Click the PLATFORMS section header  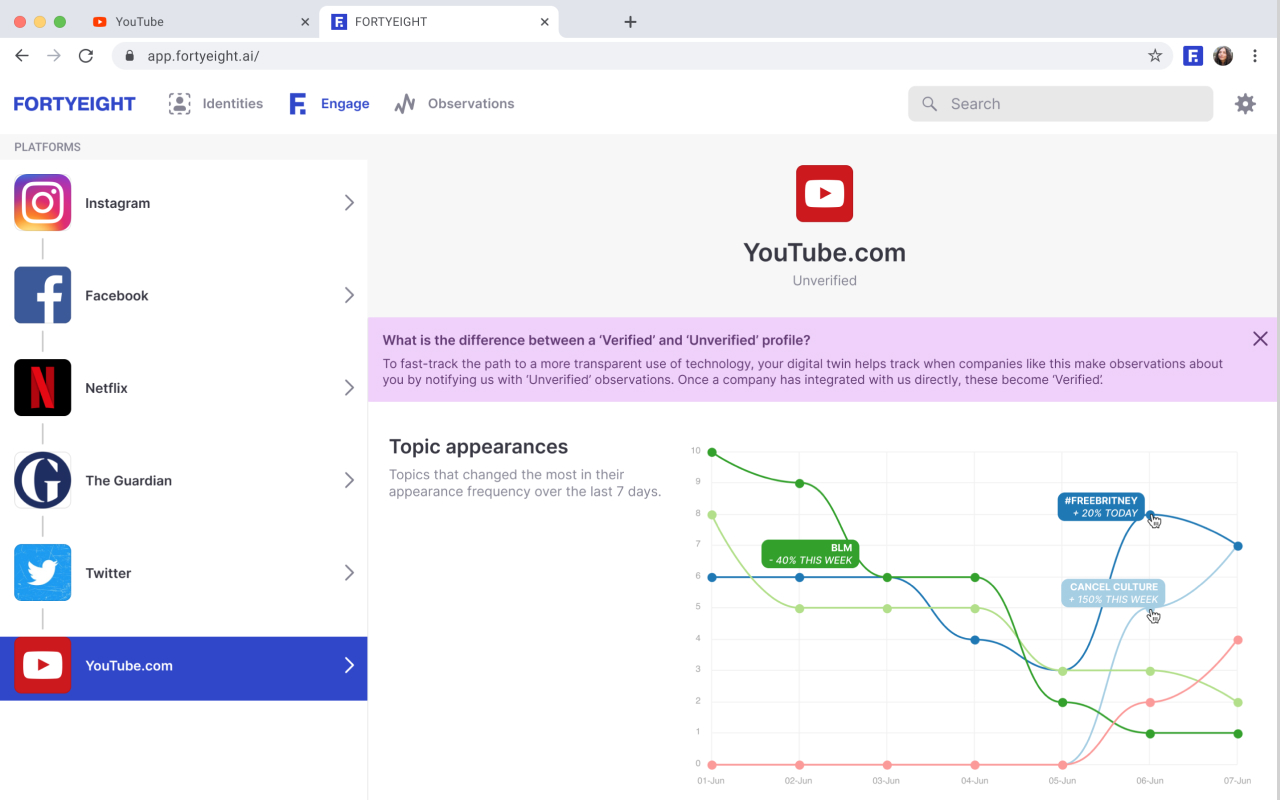point(47,147)
